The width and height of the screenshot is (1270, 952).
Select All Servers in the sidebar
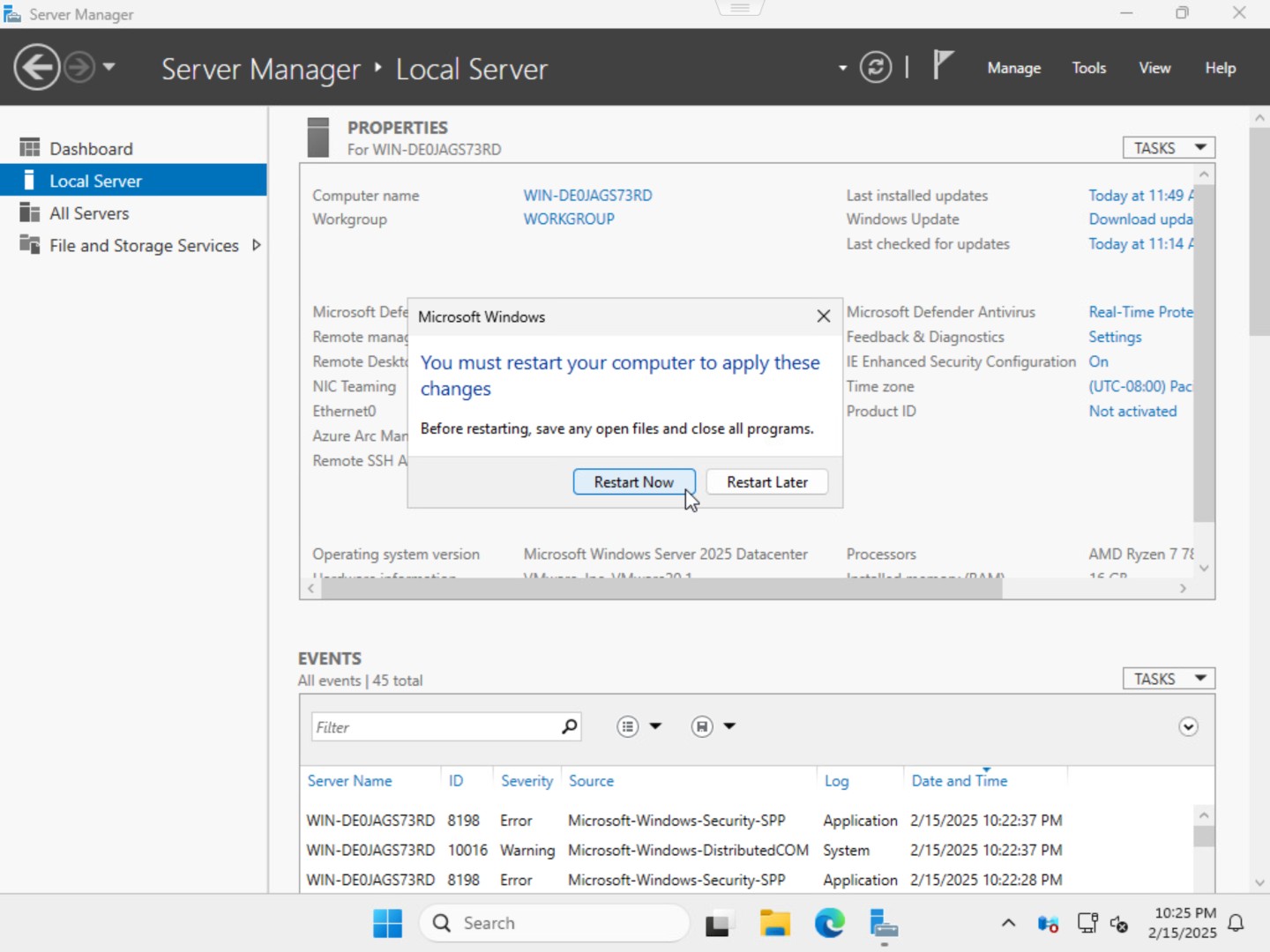[x=133, y=213]
